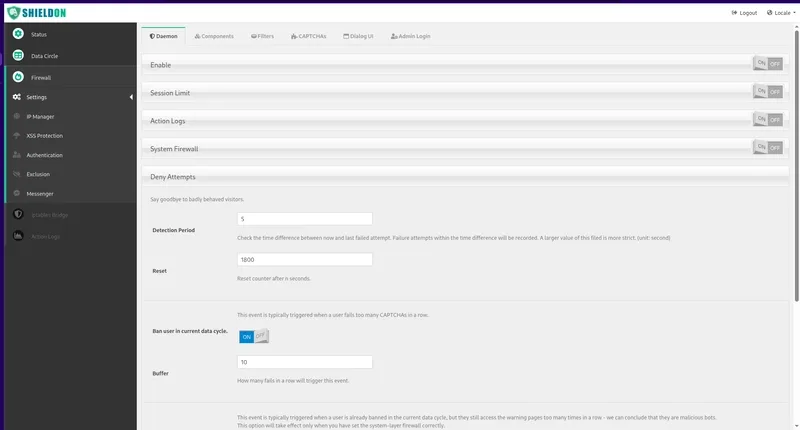Open the Messenger page
Viewport: 800px width, 430px height.
(x=40, y=194)
